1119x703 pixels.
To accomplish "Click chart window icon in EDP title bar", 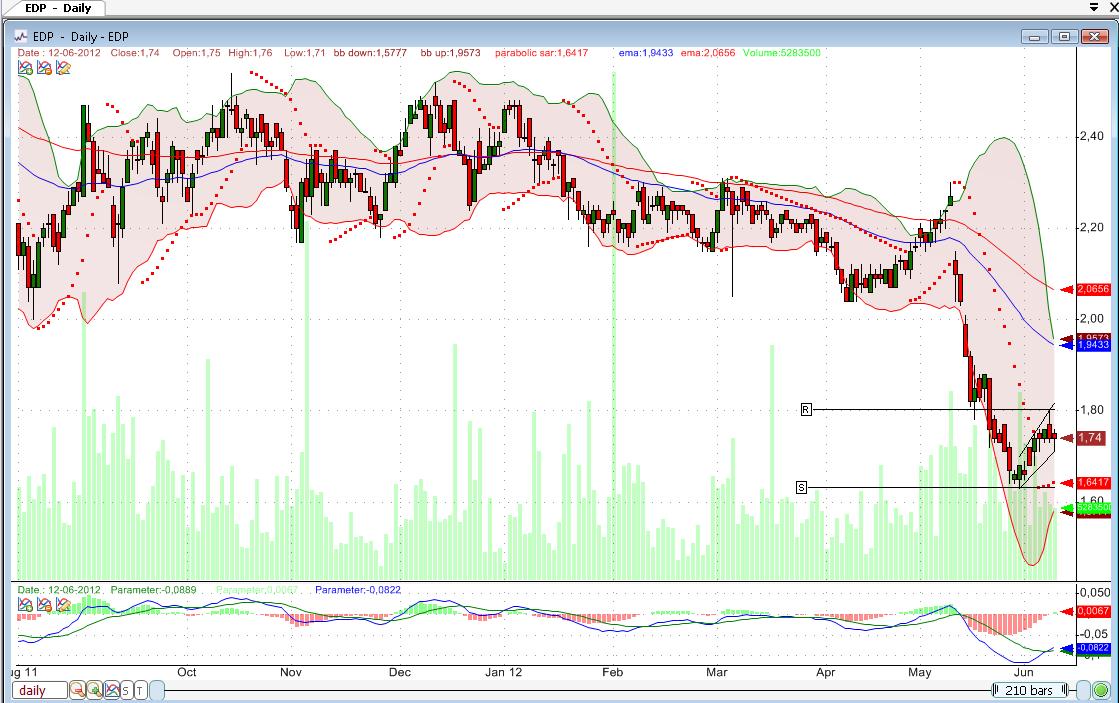I will click(21, 36).
